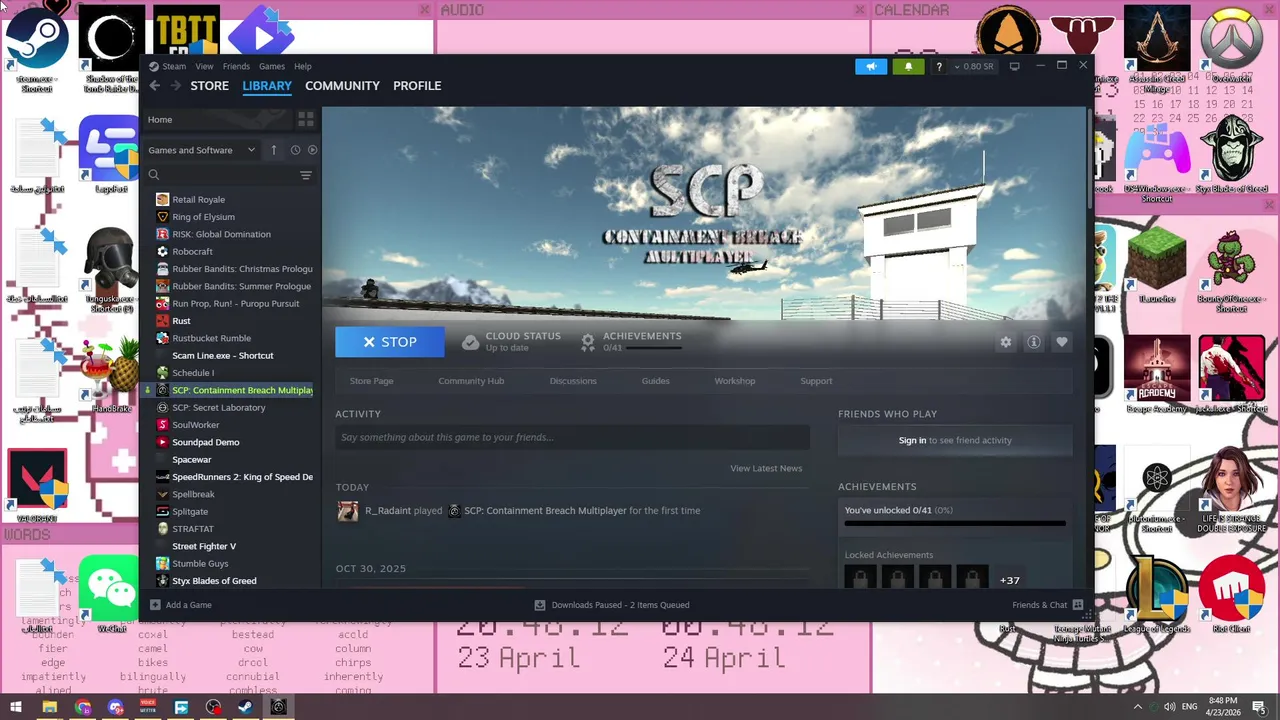Expand the wallet balance 0.80 SR dropdown
Viewport: 1280px width, 720px height.
pos(973,66)
